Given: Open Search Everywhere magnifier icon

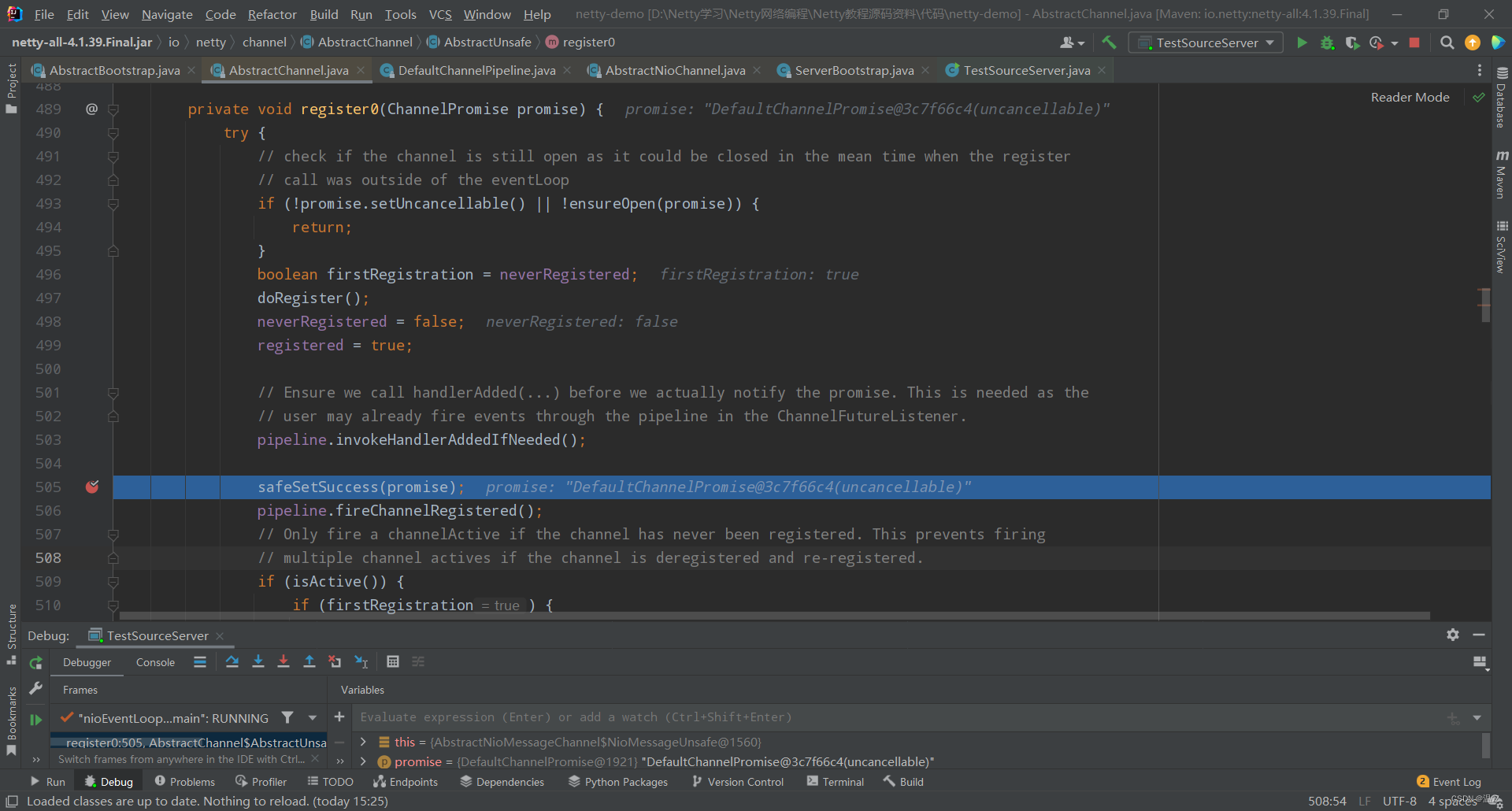Looking at the screenshot, I should pyautogui.click(x=1447, y=43).
